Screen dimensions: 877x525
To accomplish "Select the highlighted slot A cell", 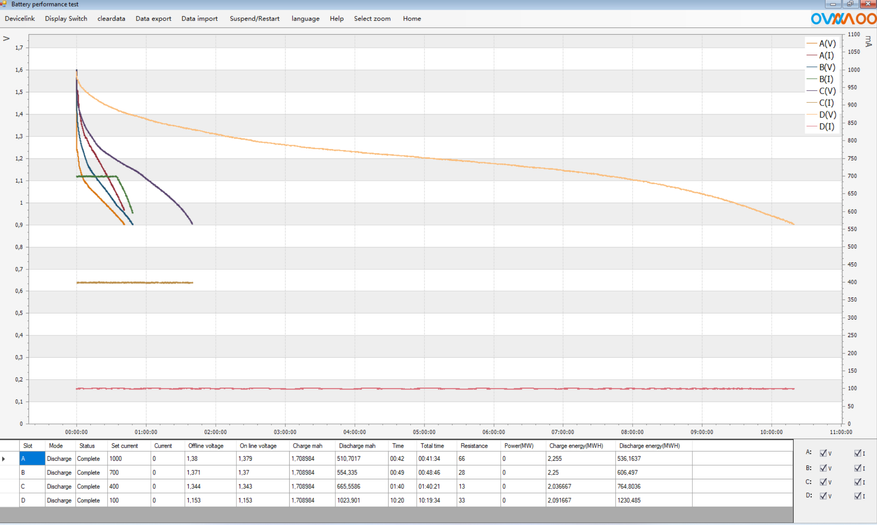I will point(32,458).
